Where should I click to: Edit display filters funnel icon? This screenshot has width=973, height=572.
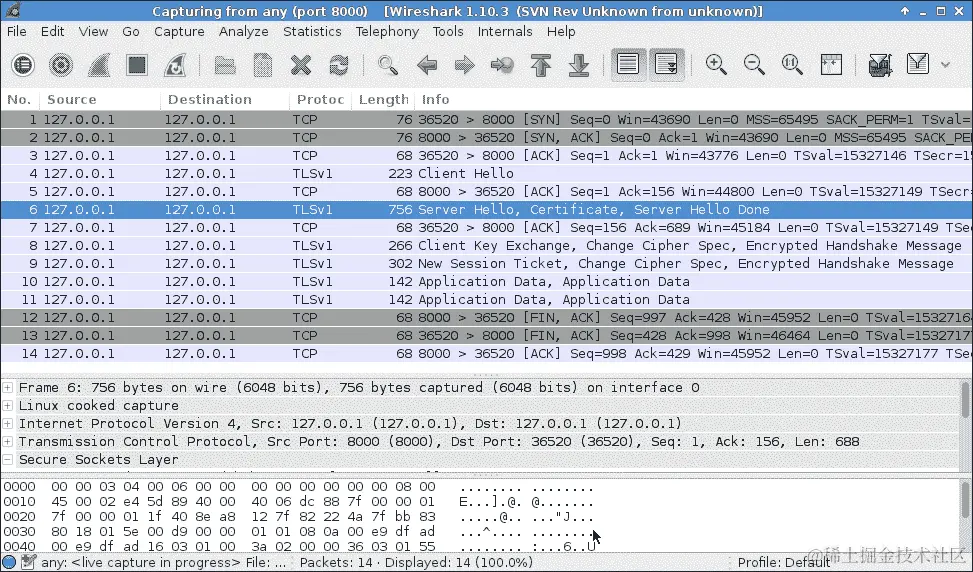[x=918, y=65]
